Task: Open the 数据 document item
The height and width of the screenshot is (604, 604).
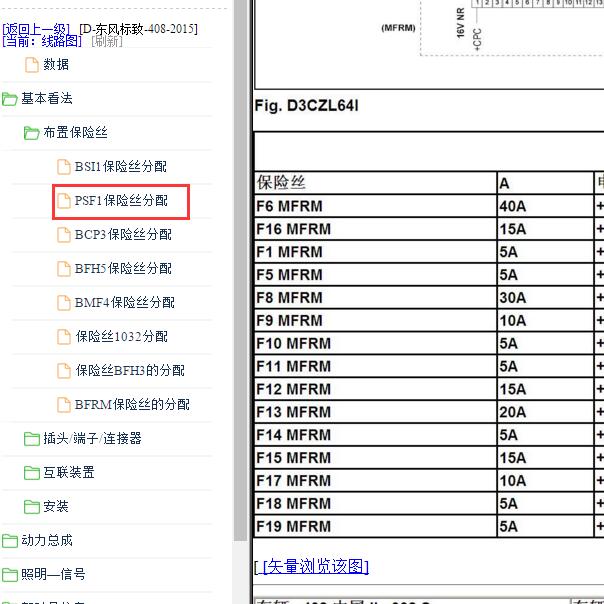Action: pyautogui.click(x=56, y=64)
